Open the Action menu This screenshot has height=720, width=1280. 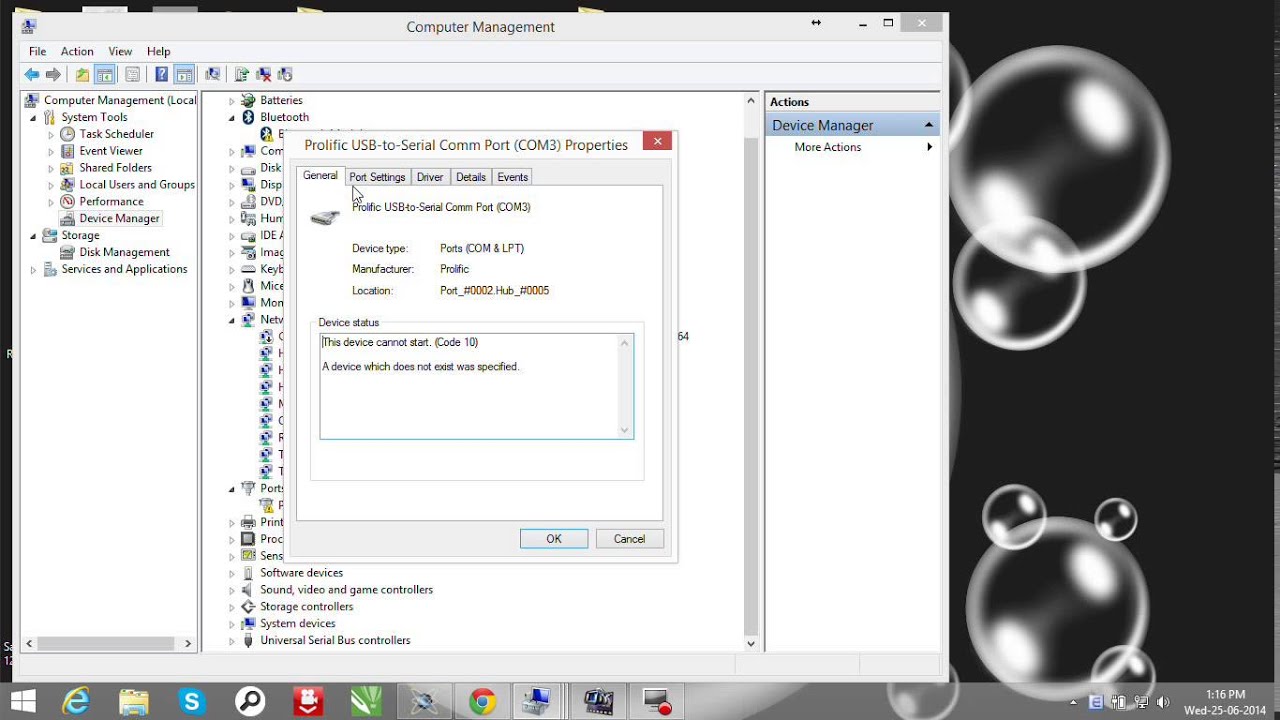coord(77,51)
